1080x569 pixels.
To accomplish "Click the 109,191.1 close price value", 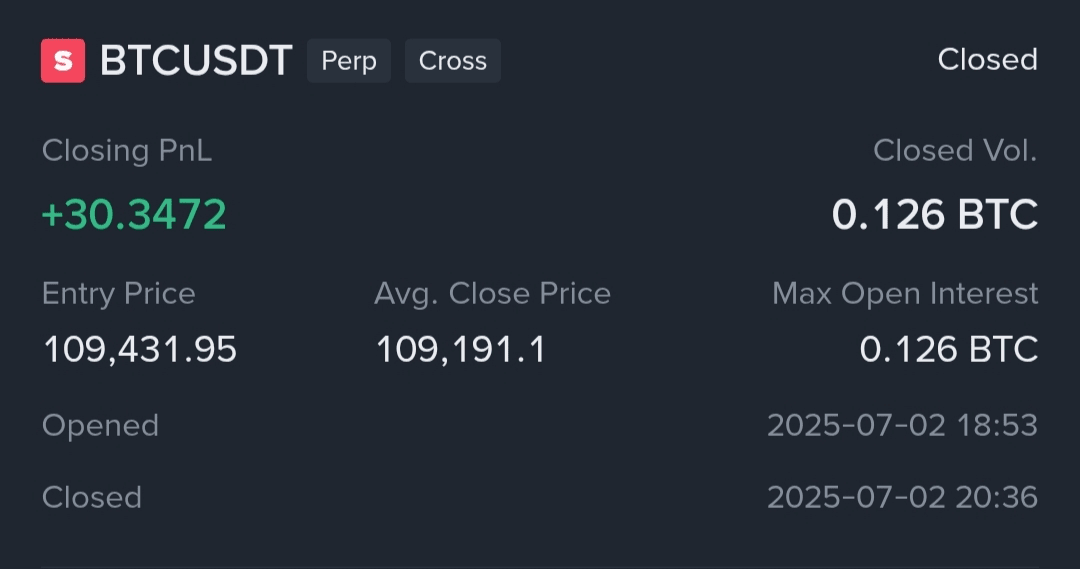I will pos(461,349).
